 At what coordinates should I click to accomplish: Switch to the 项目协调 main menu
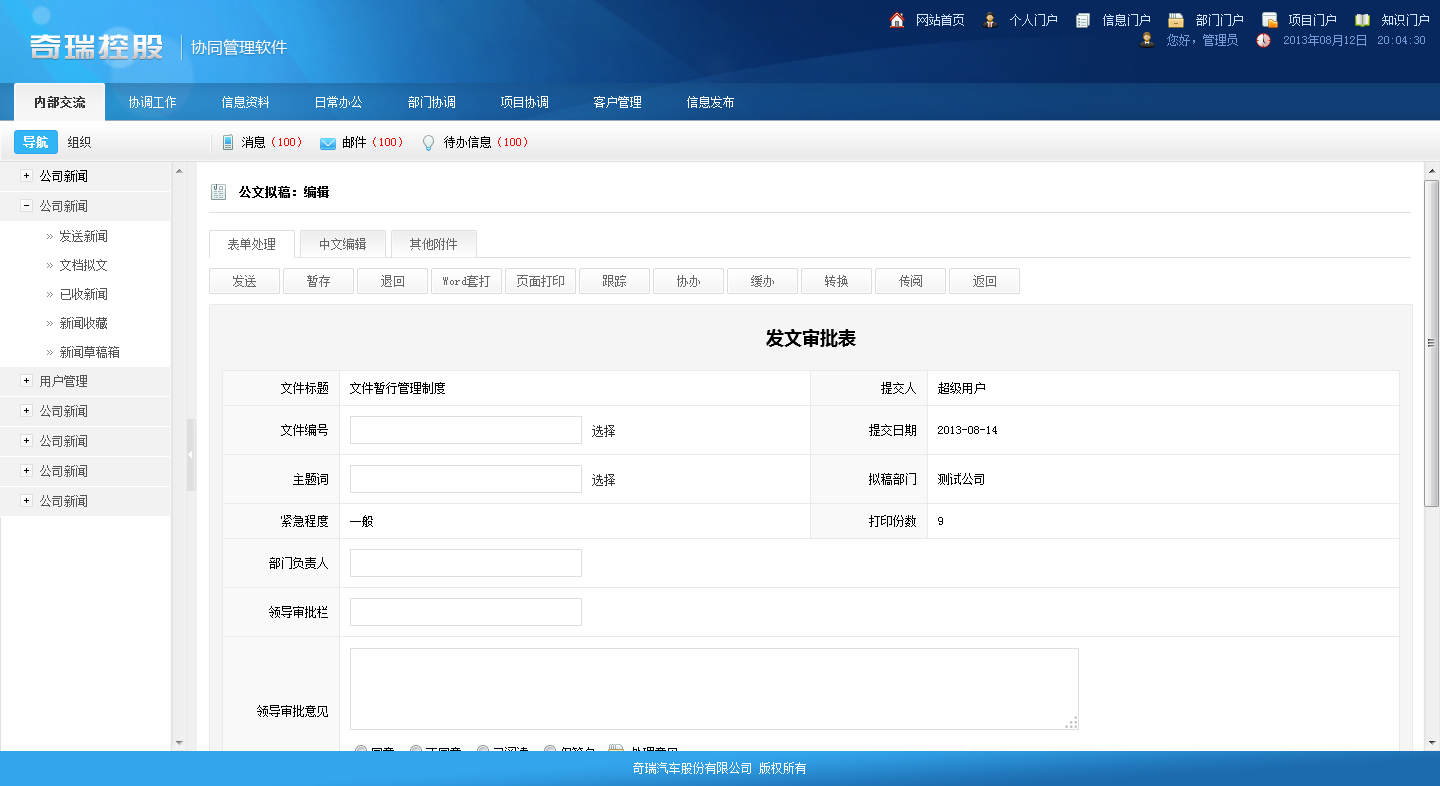[524, 102]
